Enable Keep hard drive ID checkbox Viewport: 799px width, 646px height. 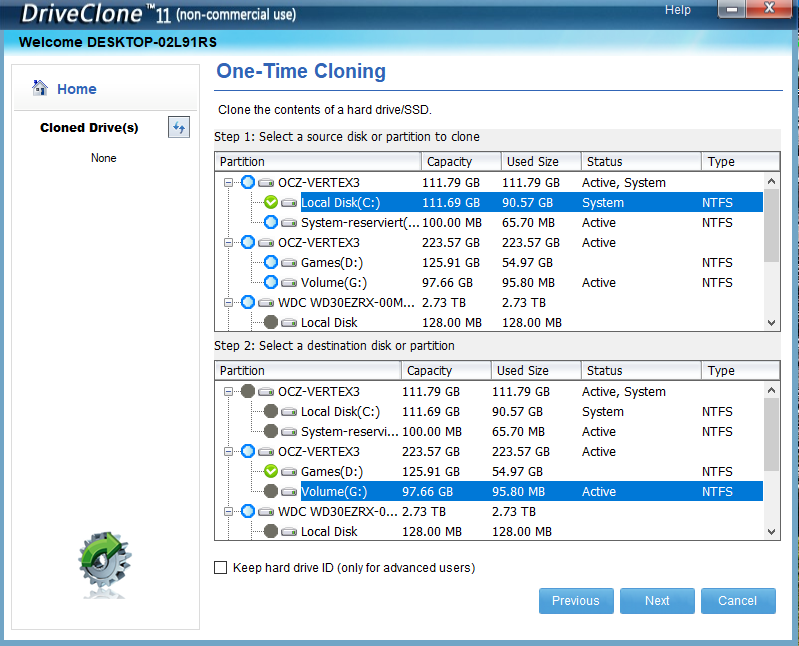click(221, 568)
